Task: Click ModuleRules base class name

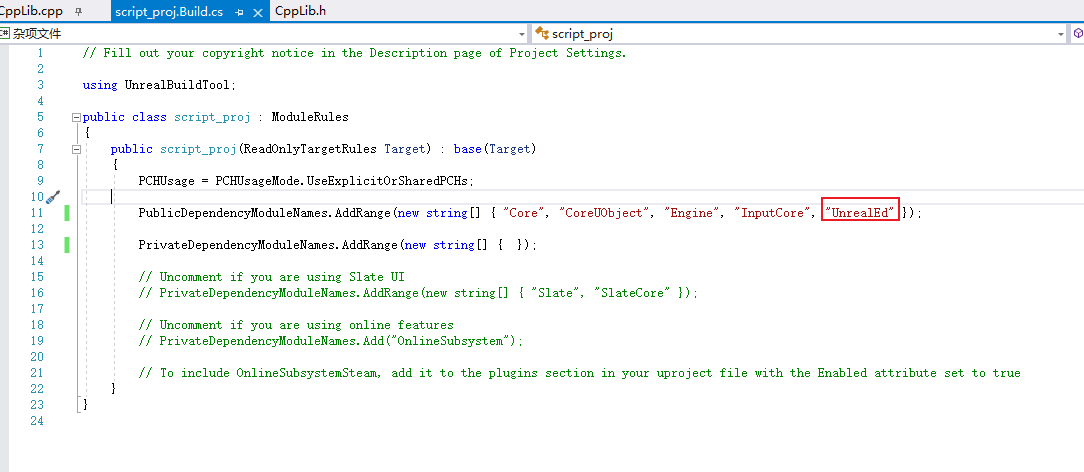Action: click(310, 117)
